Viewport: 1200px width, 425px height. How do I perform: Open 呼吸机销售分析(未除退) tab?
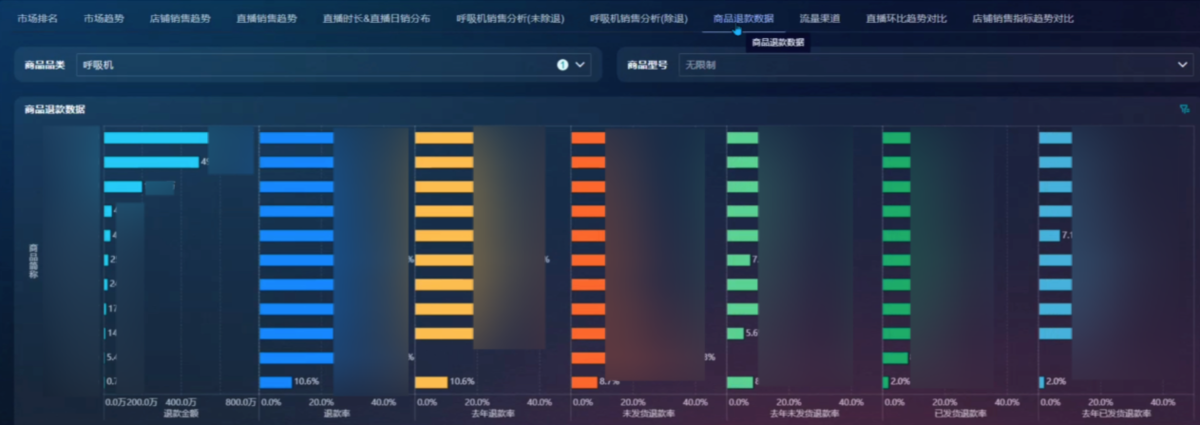pyautogui.click(x=510, y=18)
